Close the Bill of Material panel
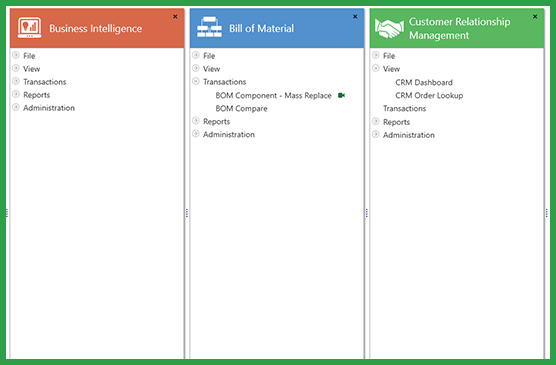The image size is (556, 365). [355, 16]
